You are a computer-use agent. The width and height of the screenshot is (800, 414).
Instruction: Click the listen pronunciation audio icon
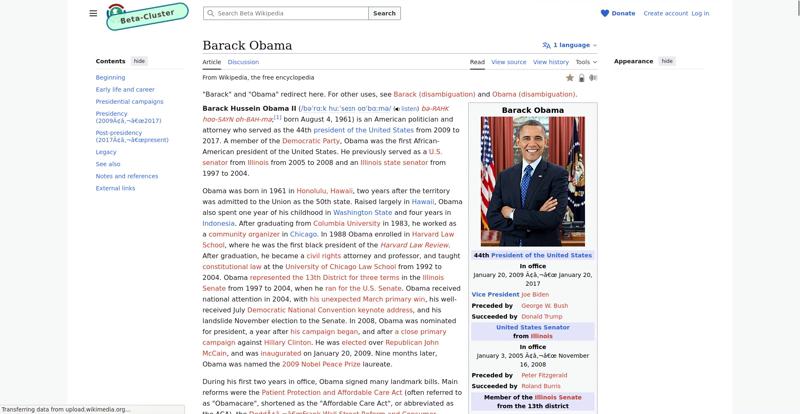pyautogui.click(x=398, y=109)
